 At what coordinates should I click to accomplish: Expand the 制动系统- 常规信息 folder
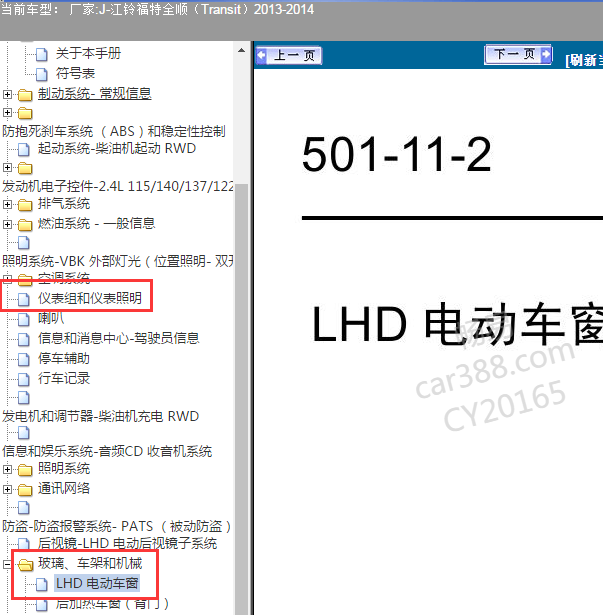7,94
